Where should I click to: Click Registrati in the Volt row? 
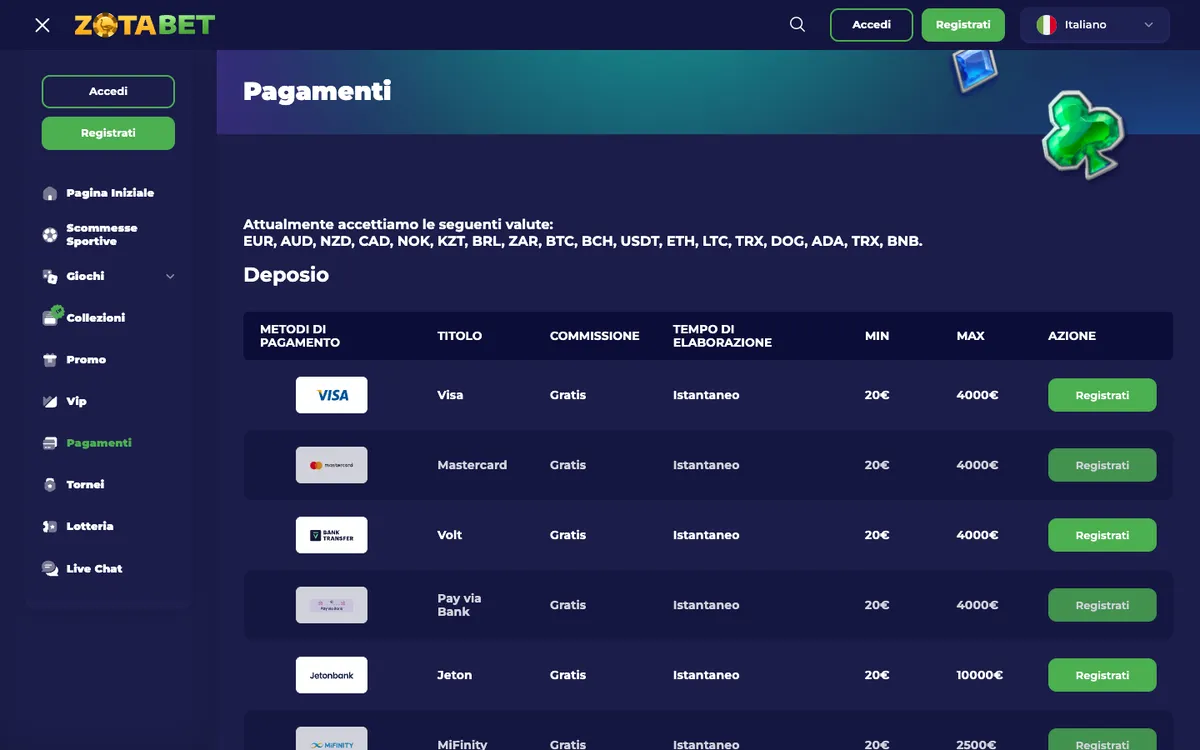(1102, 535)
